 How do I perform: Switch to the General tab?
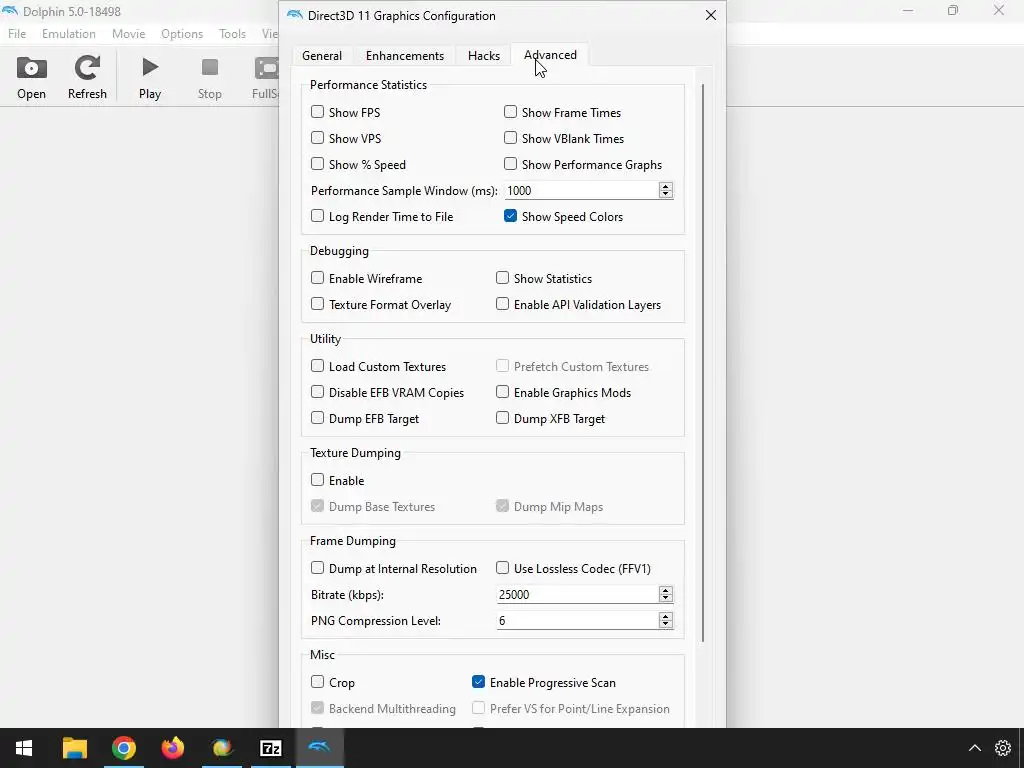pyautogui.click(x=322, y=56)
